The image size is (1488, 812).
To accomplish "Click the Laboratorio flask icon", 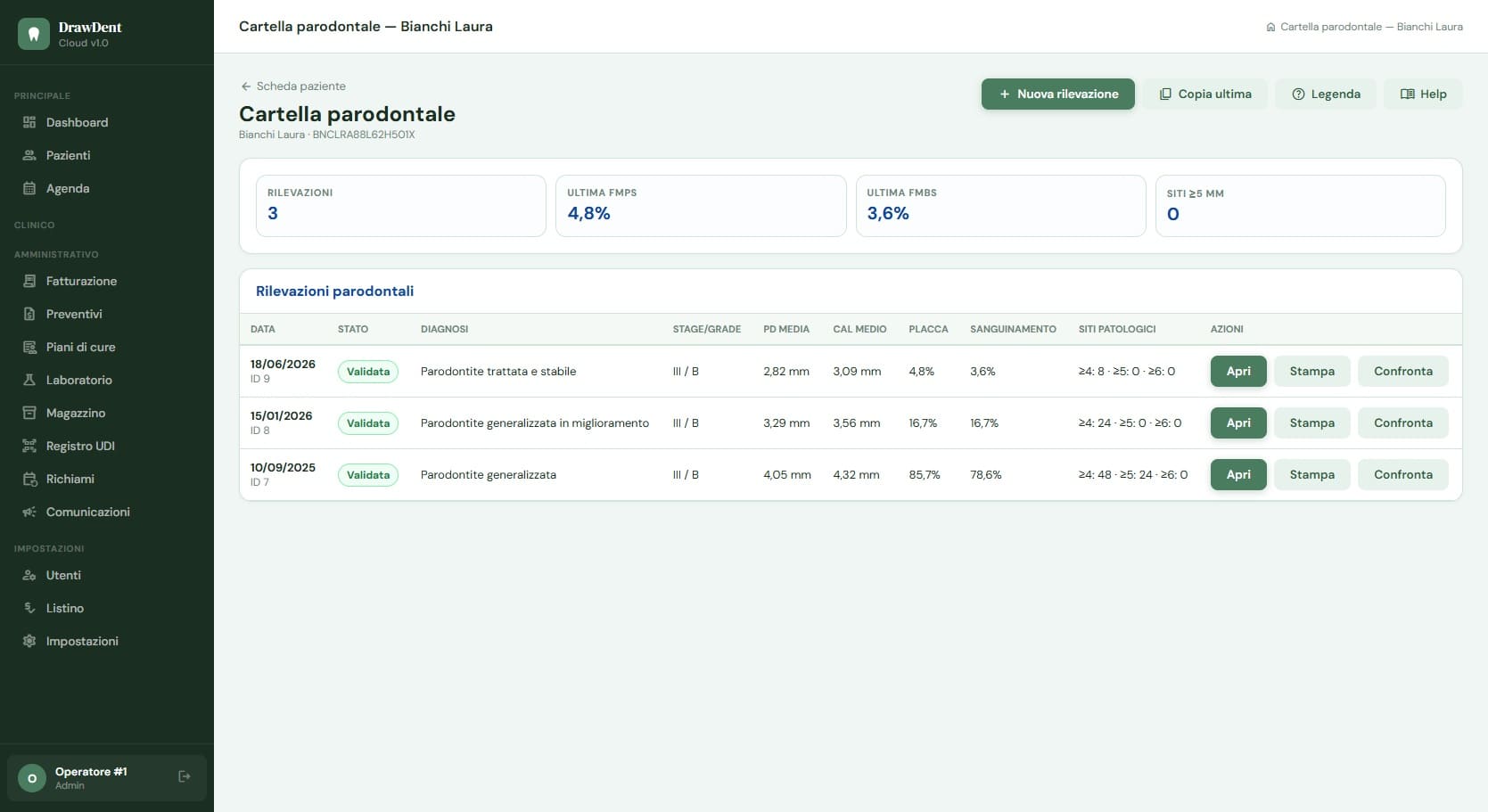I will [29, 380].
